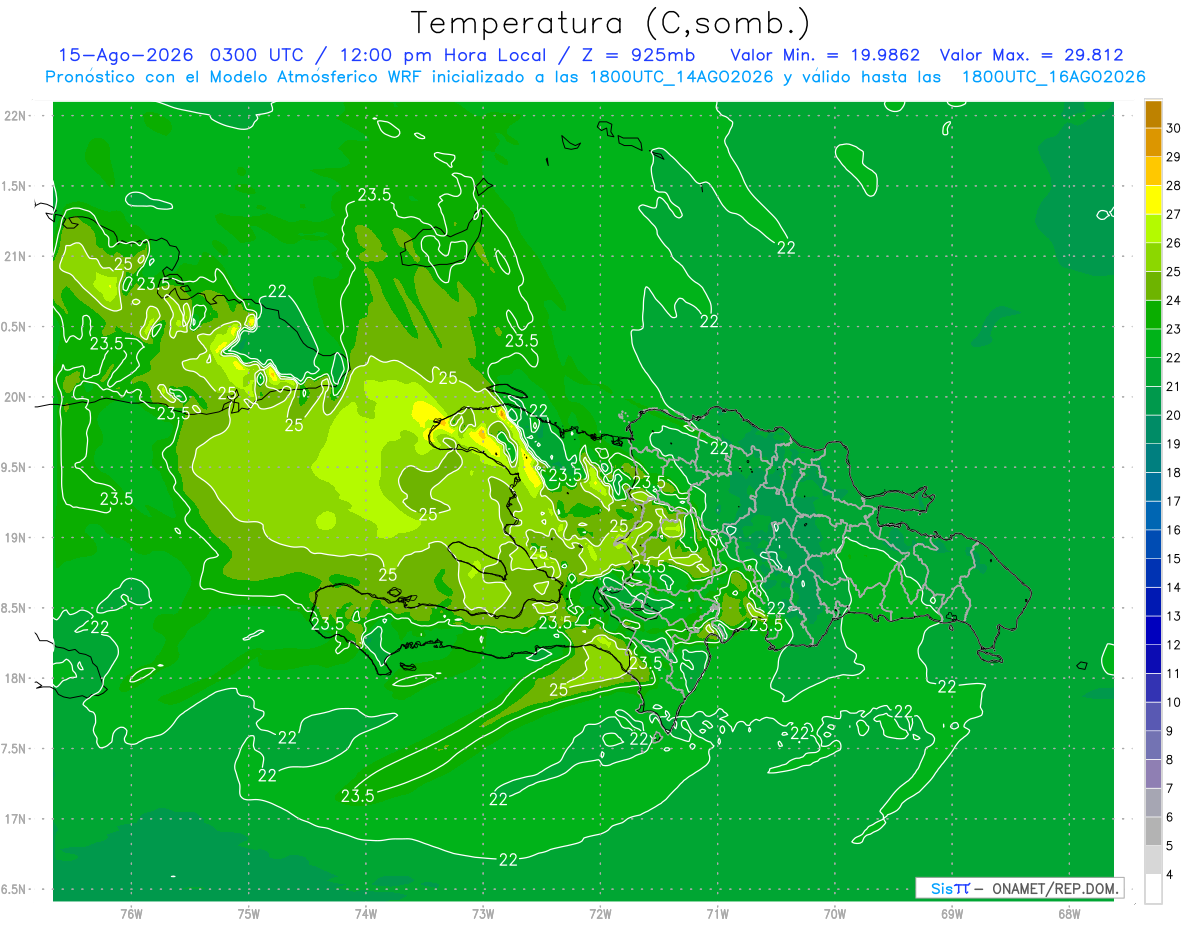Viewport: 1200px width, 927px height.
Task: Click longitude axis label "72W"
Action: click(600, 914)
